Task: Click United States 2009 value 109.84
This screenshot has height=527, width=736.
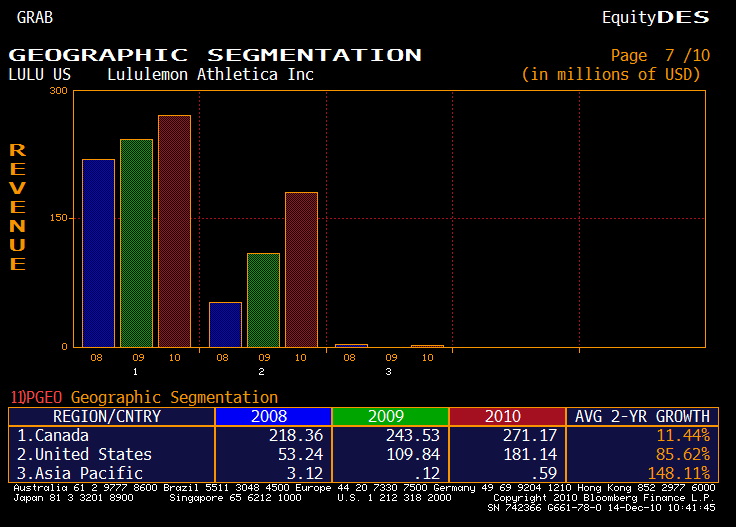Action: click(x=413, y=454)
